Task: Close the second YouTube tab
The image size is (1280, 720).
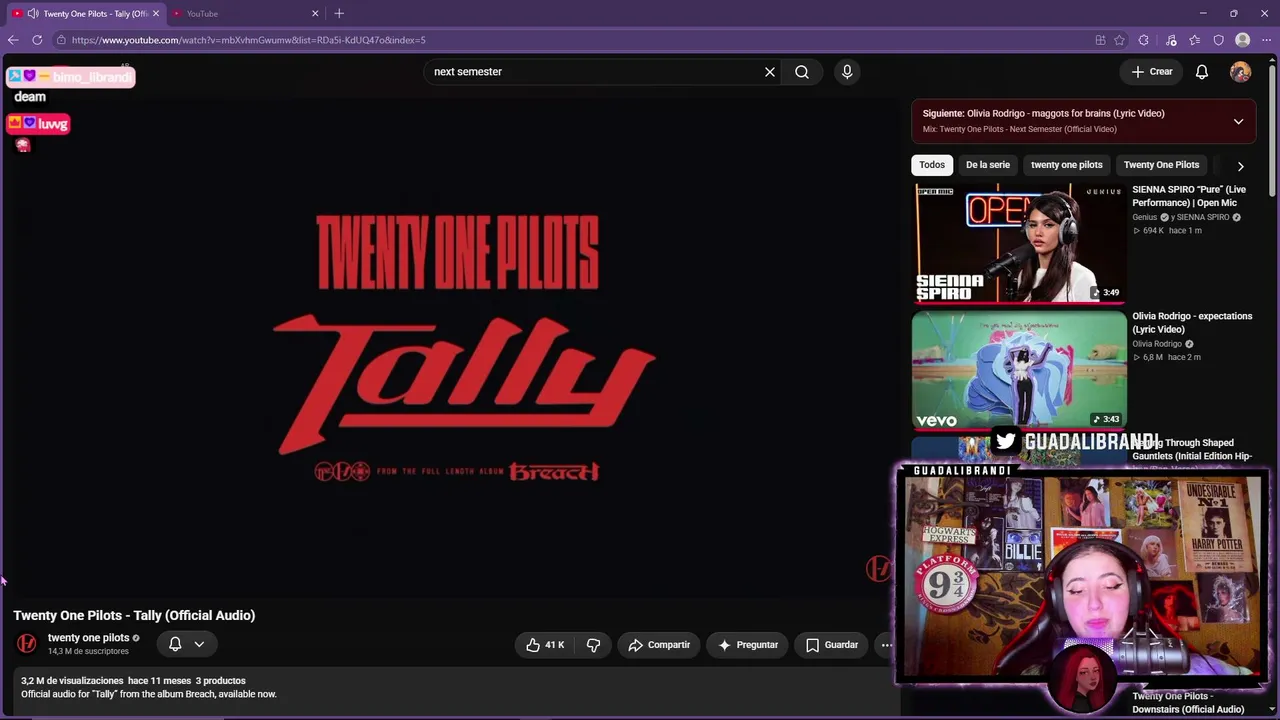Action: 315,13
